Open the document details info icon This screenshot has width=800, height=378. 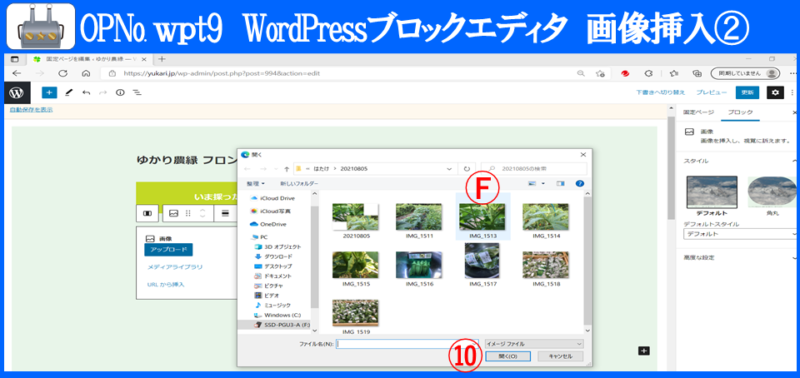(x=120, y=93)
